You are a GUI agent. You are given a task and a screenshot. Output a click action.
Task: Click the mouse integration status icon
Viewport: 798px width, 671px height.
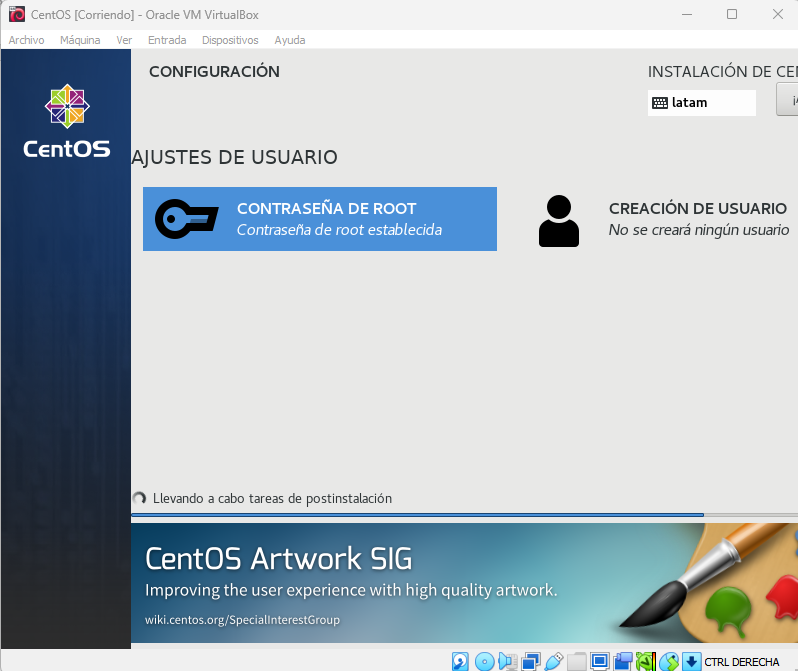coord(669,662)
